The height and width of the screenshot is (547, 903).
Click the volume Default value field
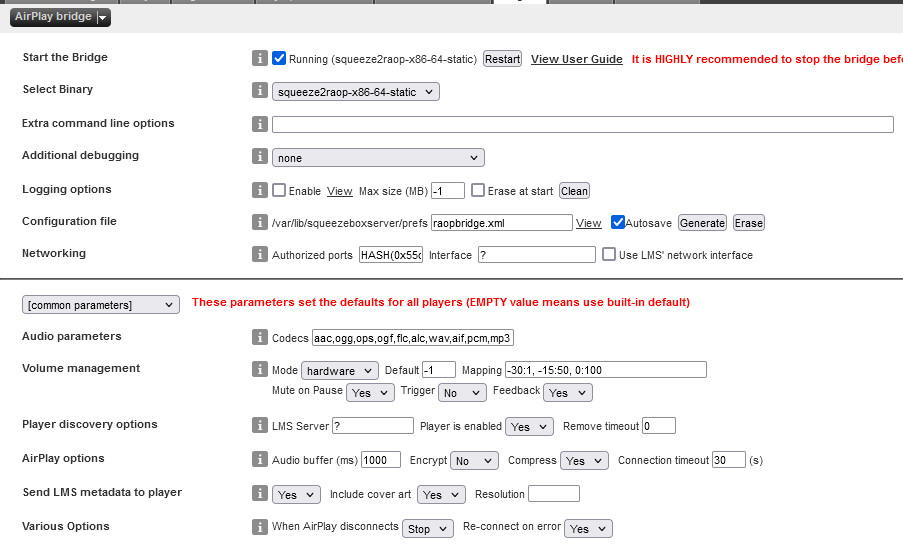439,370
